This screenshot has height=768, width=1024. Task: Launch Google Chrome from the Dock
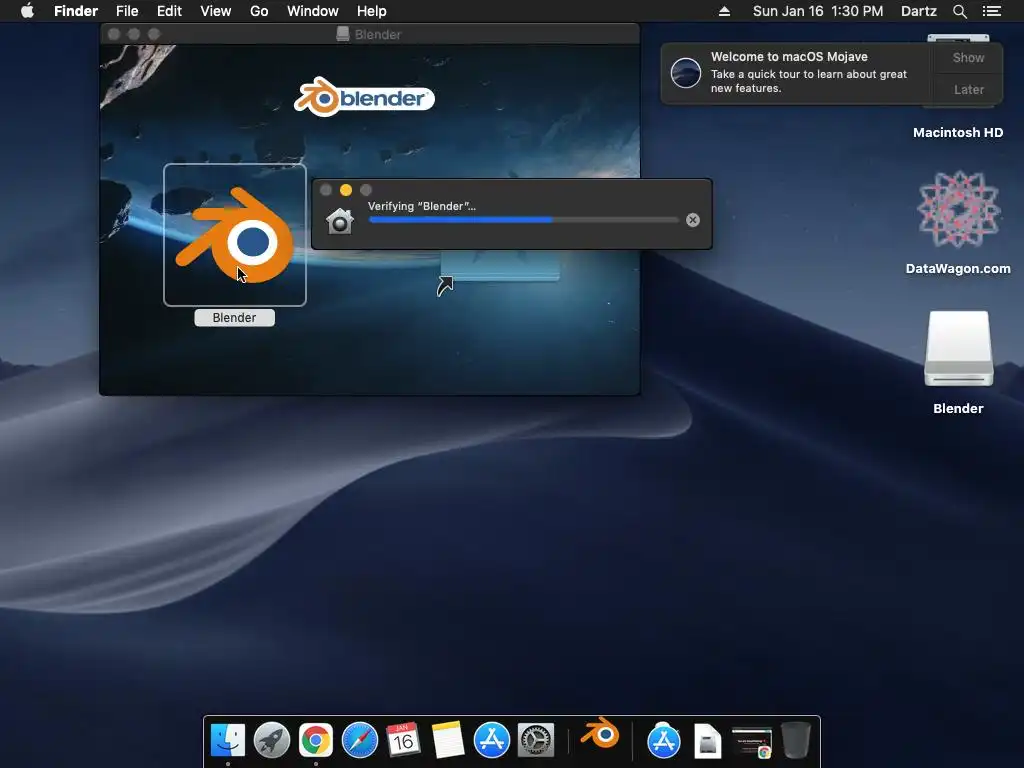(315, 741)
